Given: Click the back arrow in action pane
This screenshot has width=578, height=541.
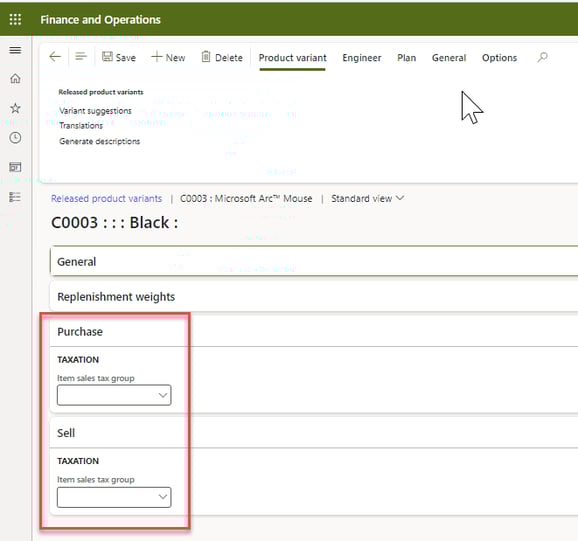Looking at the screenshot, I should point(55,57).
